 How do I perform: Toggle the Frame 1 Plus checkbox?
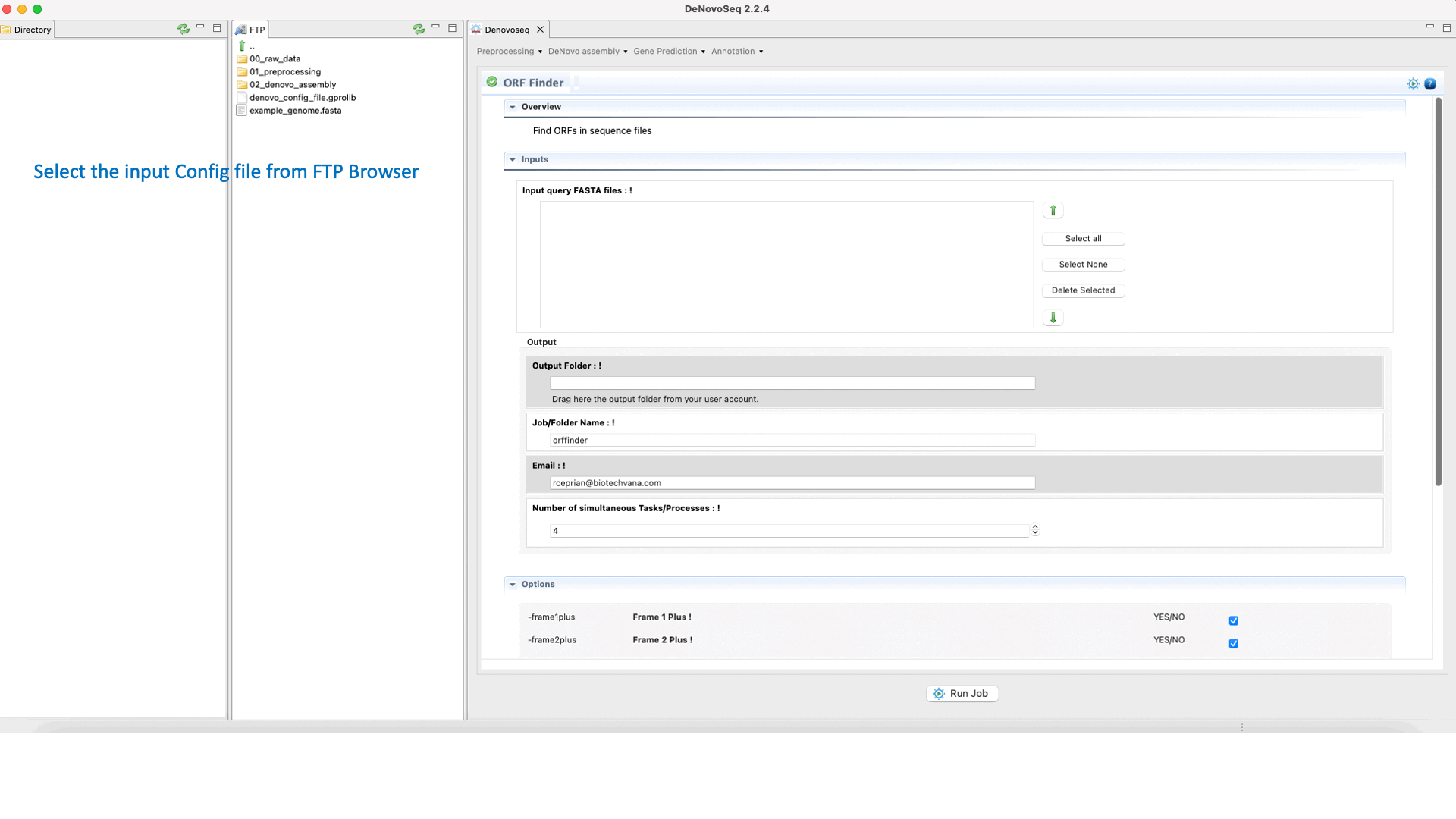(x=1234, y=620)
